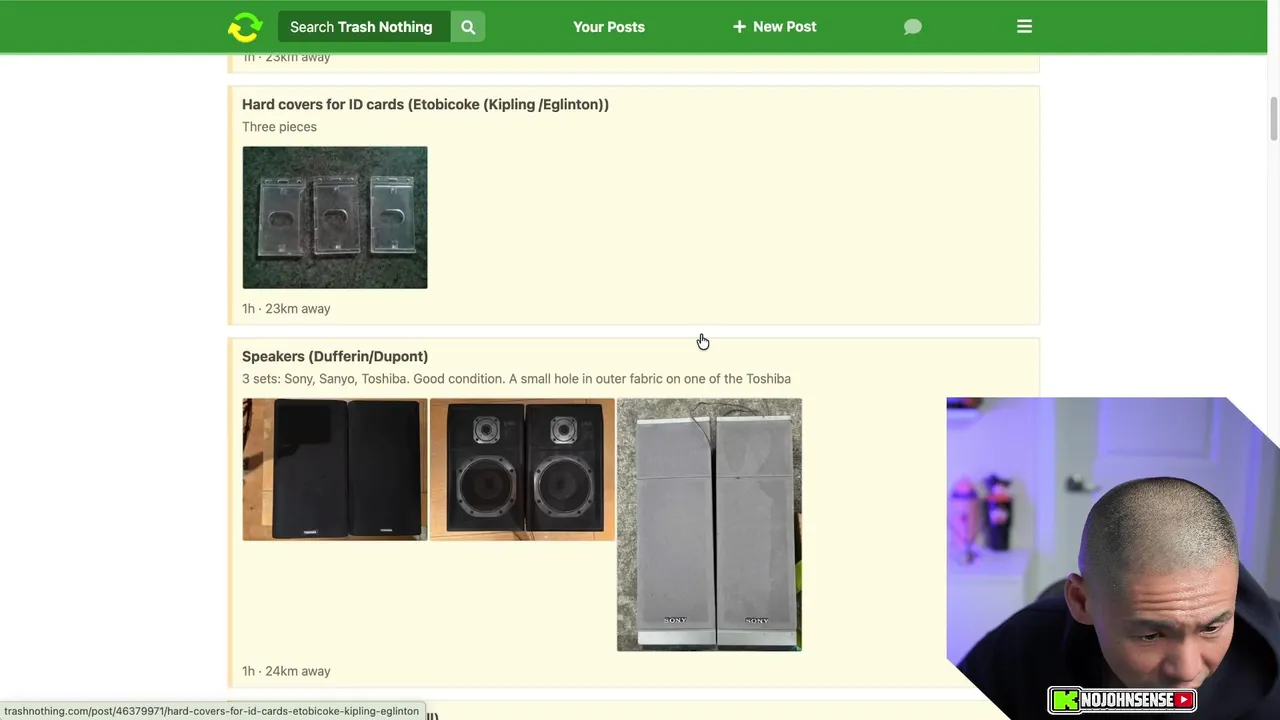Screen dimensions: 1280x720
Task: Open Your Posts page
Action: click(x=609, y=27)
